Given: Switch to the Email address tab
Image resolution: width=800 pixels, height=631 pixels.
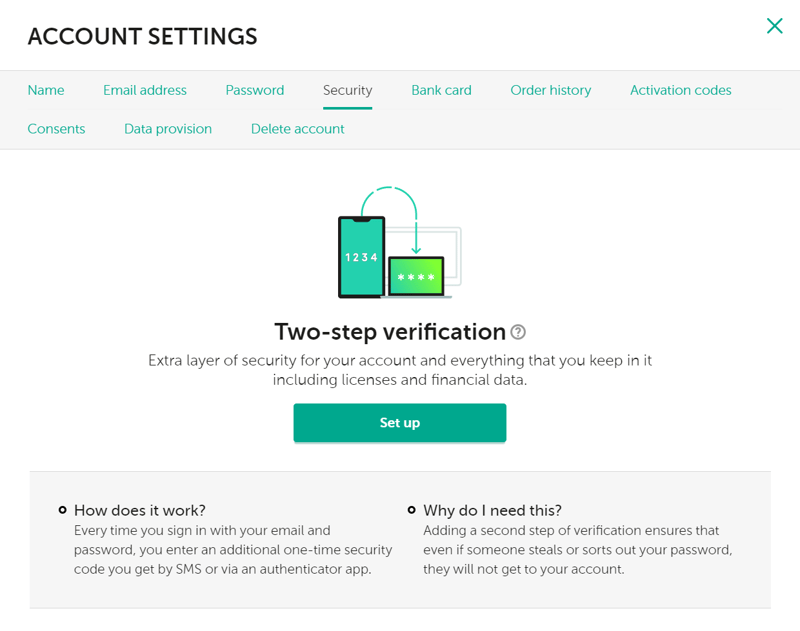Looking at the screenshot, I should point(145,90).
